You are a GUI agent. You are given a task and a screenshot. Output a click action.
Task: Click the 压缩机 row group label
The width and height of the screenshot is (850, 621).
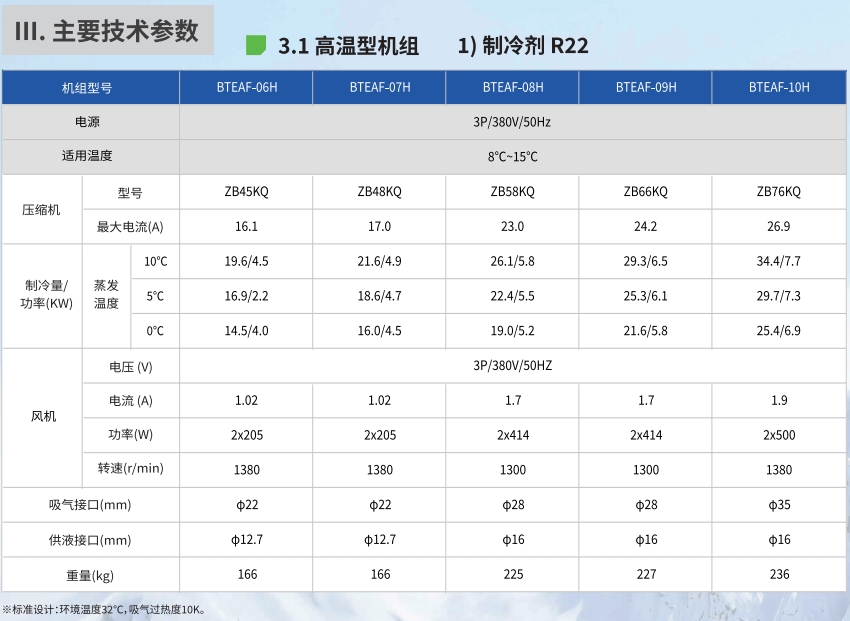[41, 210]
